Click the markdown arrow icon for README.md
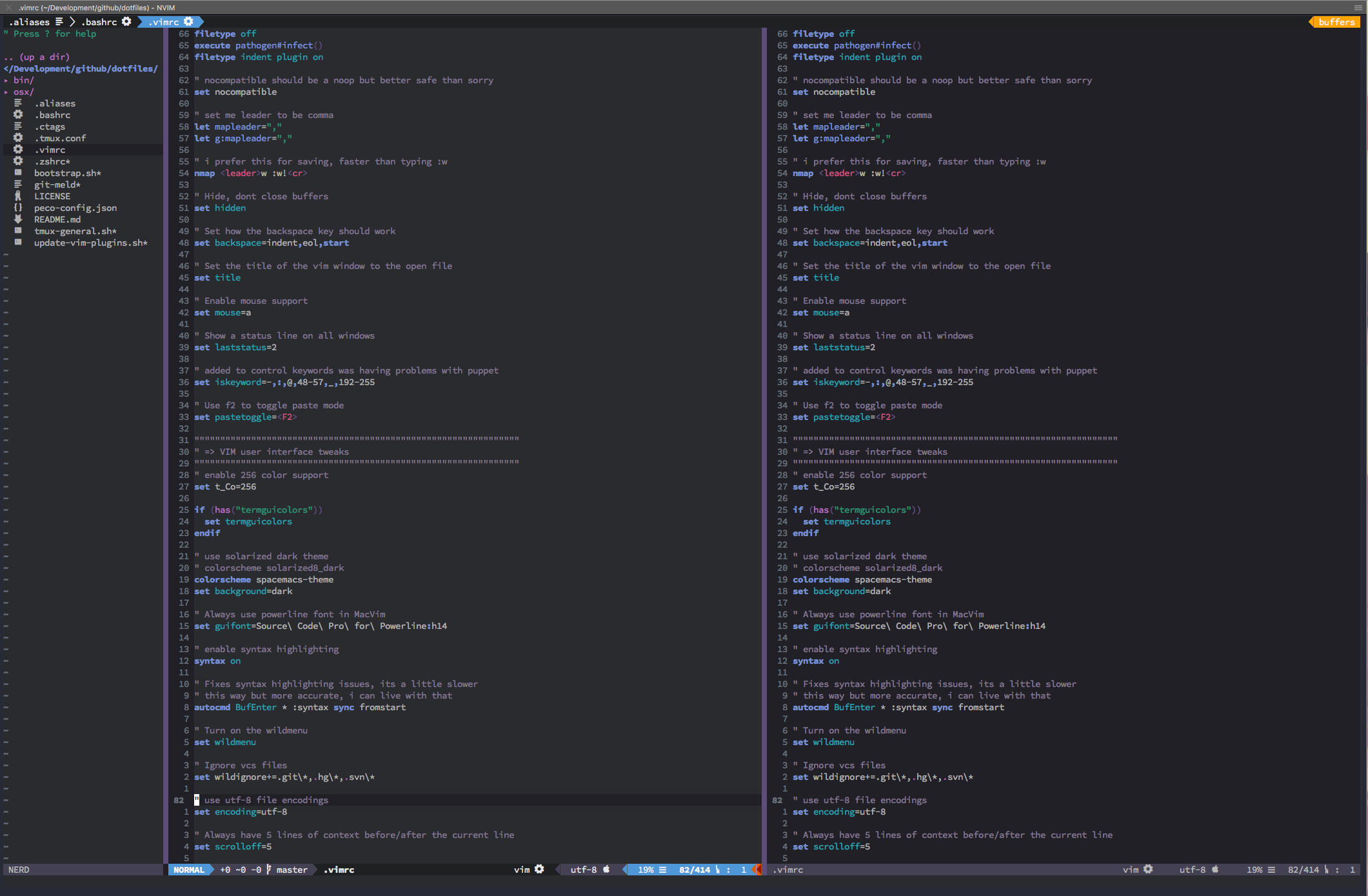The height and width of the screenshot is (896, 1368). tap(18, 219)
